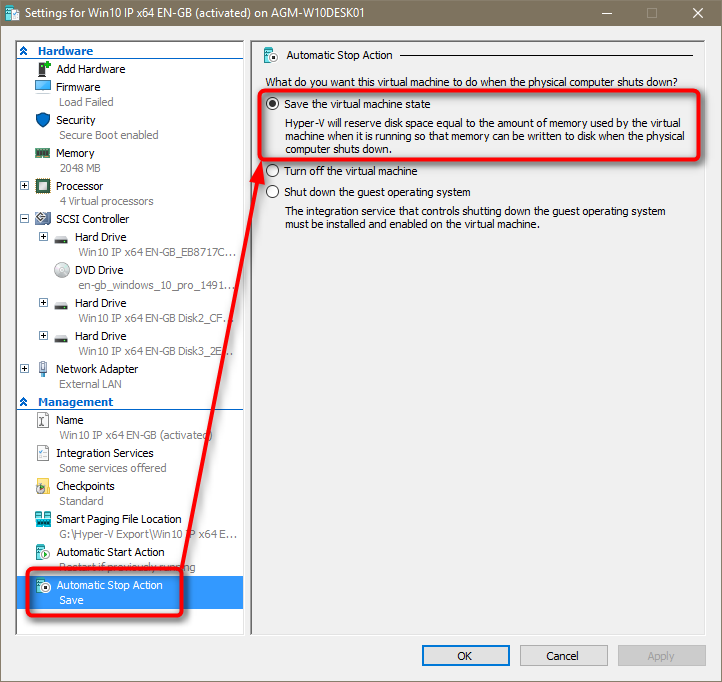722x682 pixels.
Task: Select the Automatic Start Action entry
Action: (x=110, y=552)
